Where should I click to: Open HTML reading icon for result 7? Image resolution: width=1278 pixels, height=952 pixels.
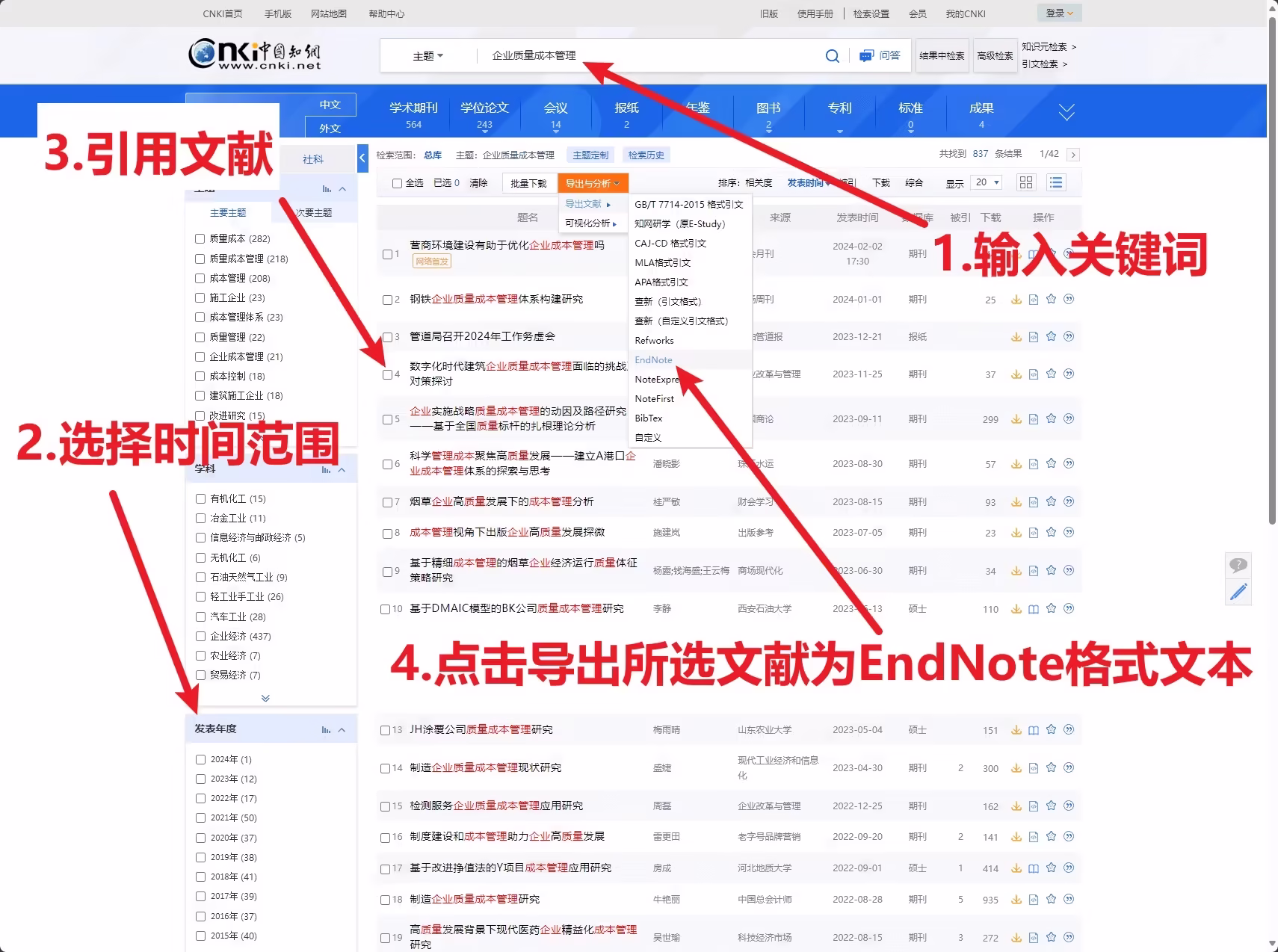1034,502
